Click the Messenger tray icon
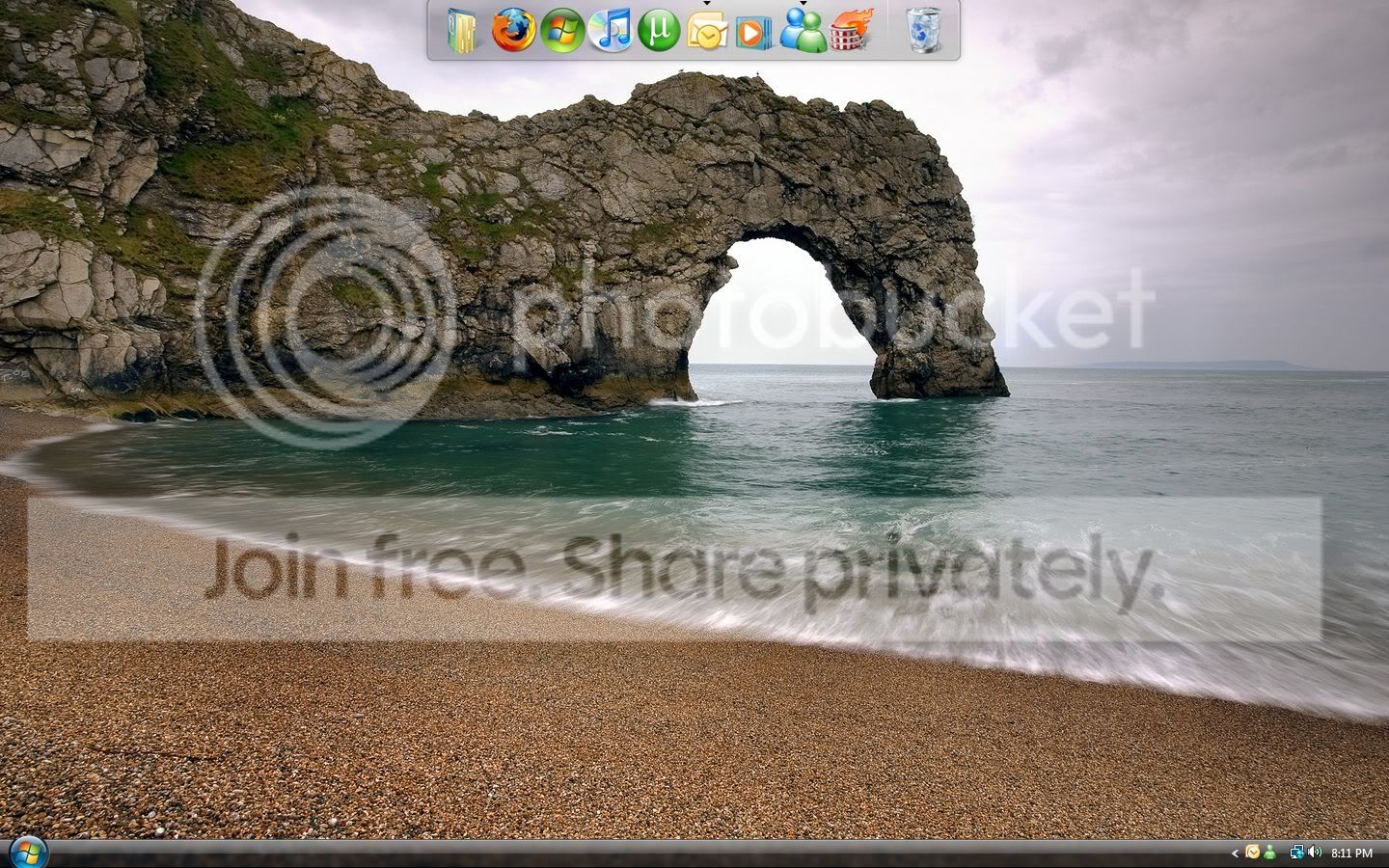This screenshot has width=1389, height=868. tap(1268, 853)
